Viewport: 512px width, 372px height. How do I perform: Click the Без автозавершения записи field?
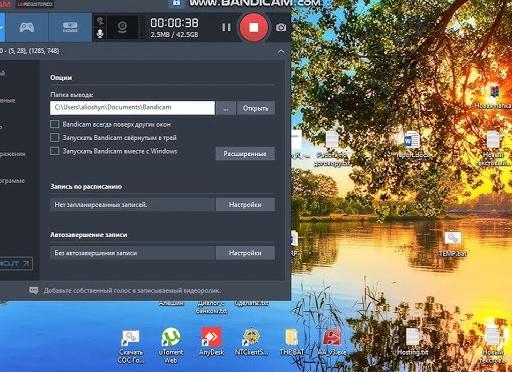click(132, 253)
